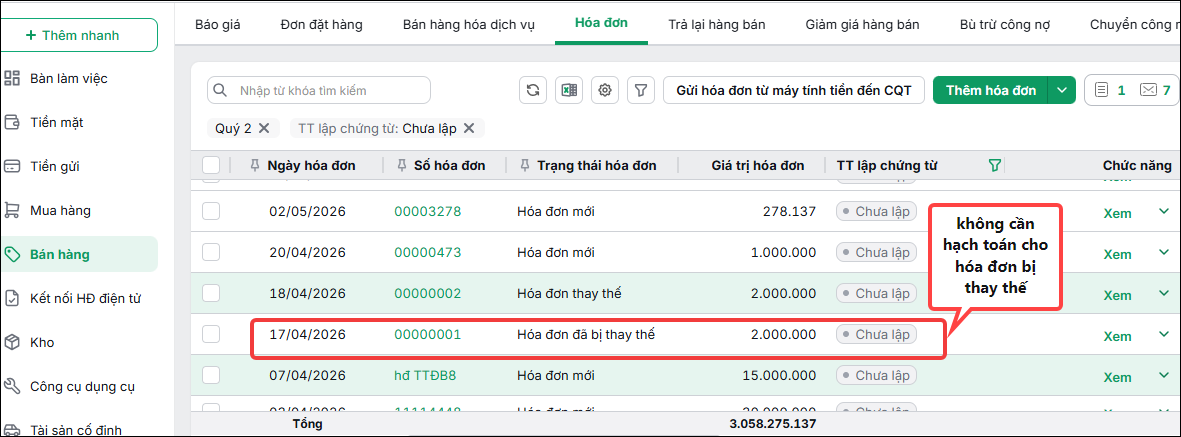Open the Báo giá tab
Screen dimensions: 1181x437
click(x=218, y=25)
